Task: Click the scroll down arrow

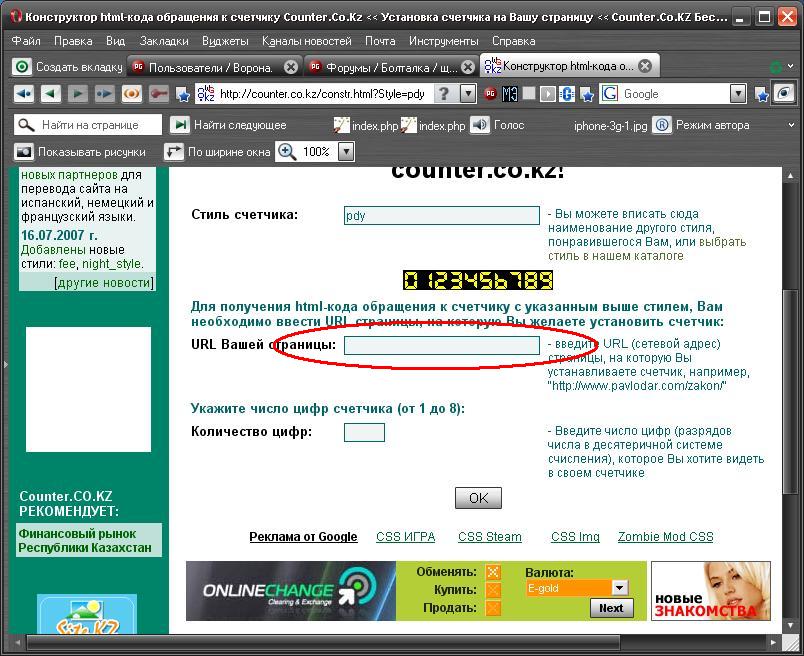Action: coord(790,625)
